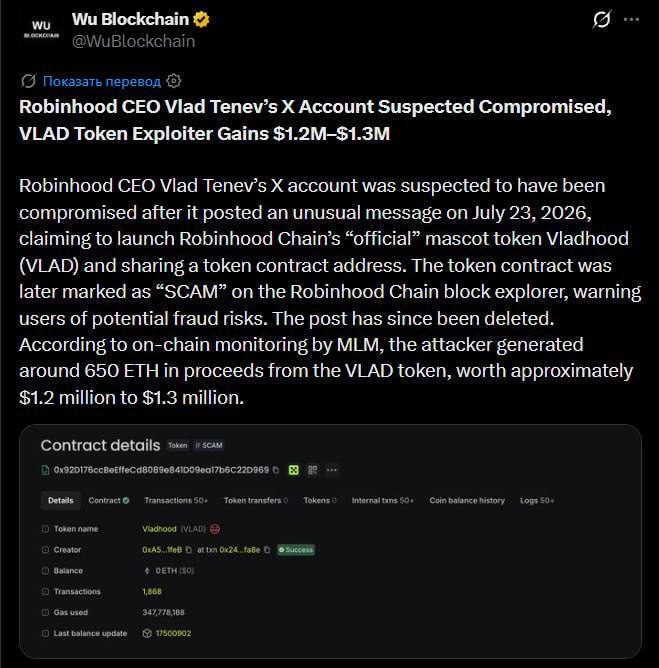Click the red warning icon near VLAD
The width and height of the screenshot is (659, 668).
[215, 529]
